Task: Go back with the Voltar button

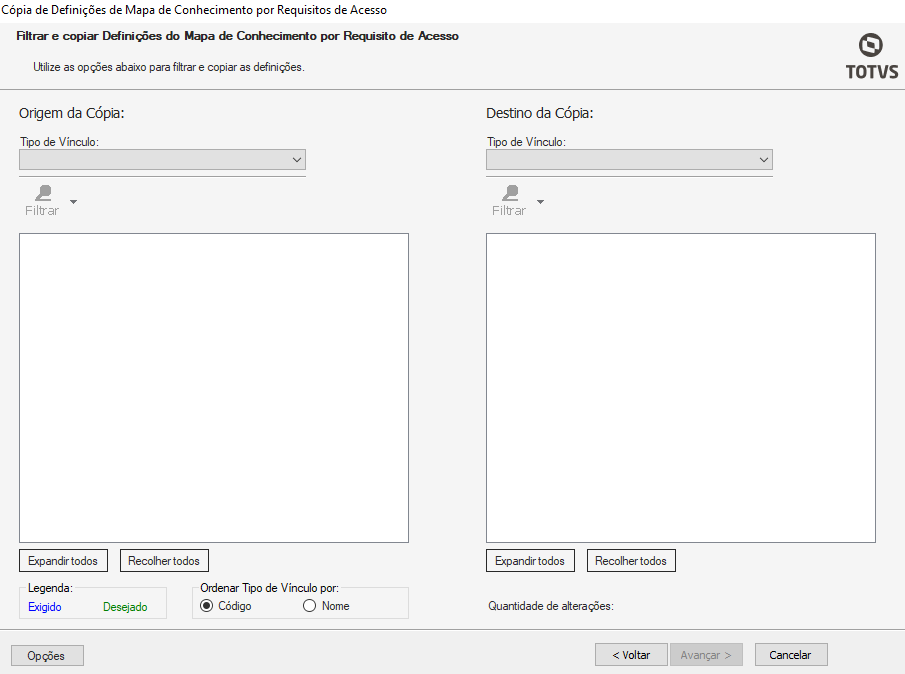Action: (631, 655)
